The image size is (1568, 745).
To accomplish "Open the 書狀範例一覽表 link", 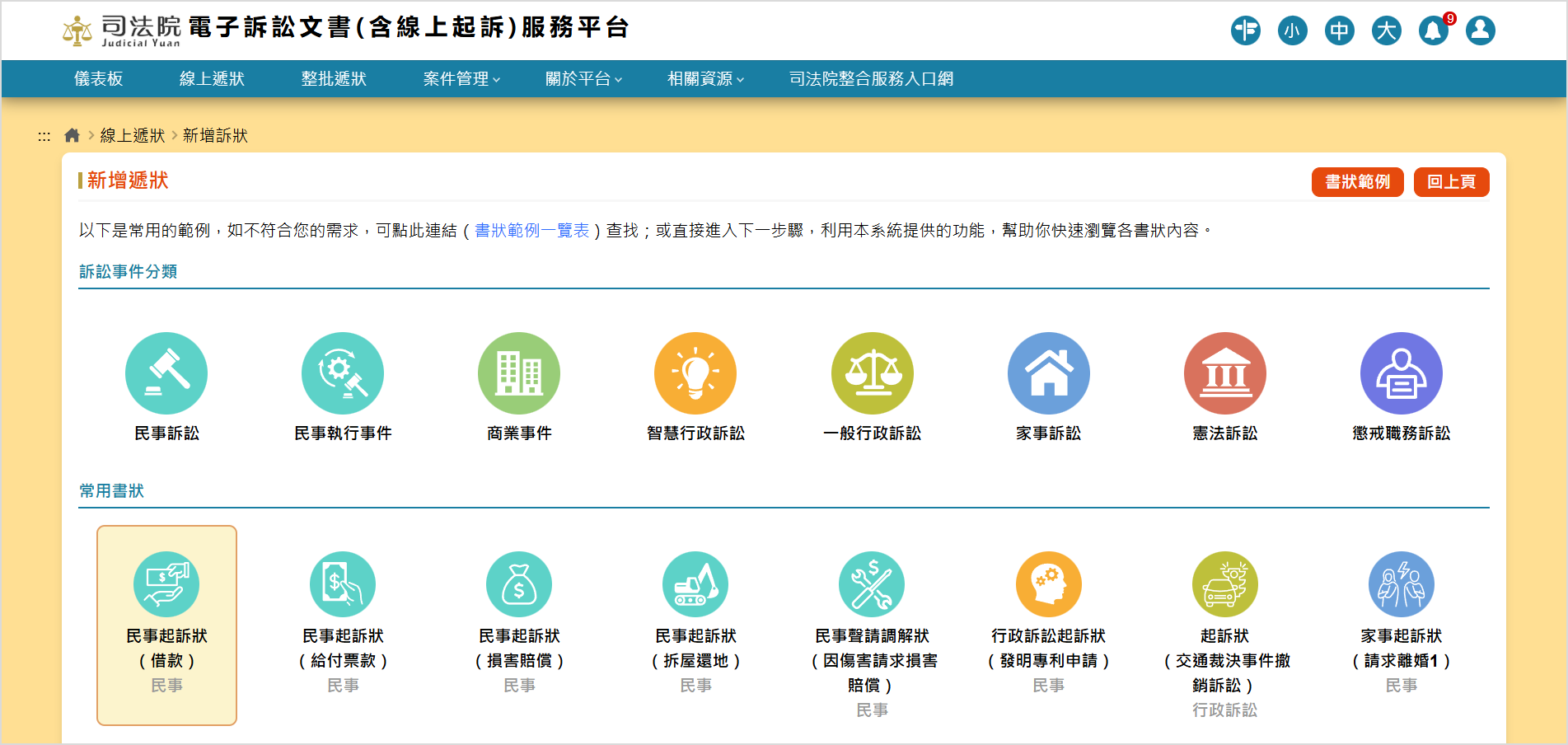I will (x=532, y=231).
